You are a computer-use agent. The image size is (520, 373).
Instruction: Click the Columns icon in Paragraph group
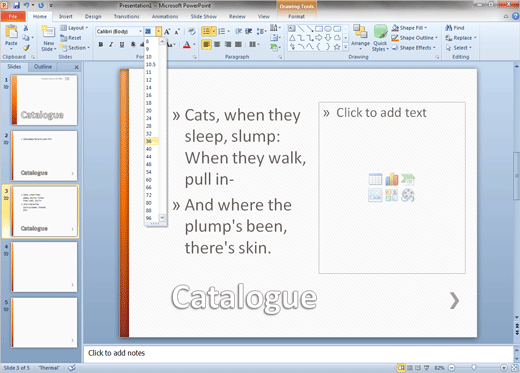click(253, 44)
